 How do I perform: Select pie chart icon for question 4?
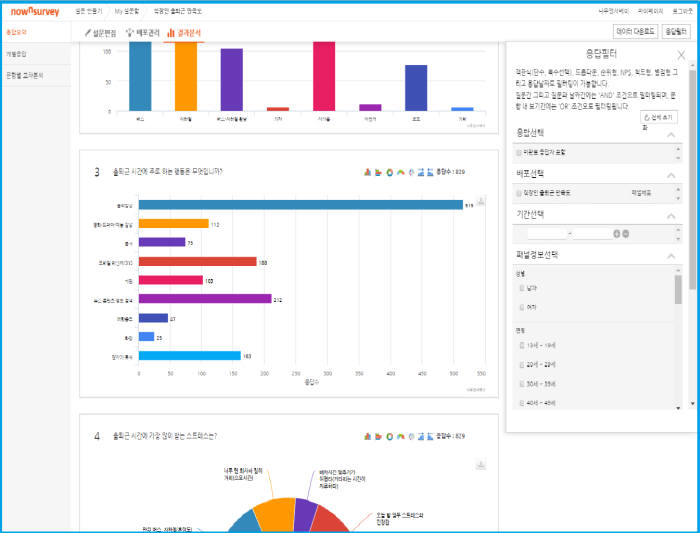coord(411,436)
